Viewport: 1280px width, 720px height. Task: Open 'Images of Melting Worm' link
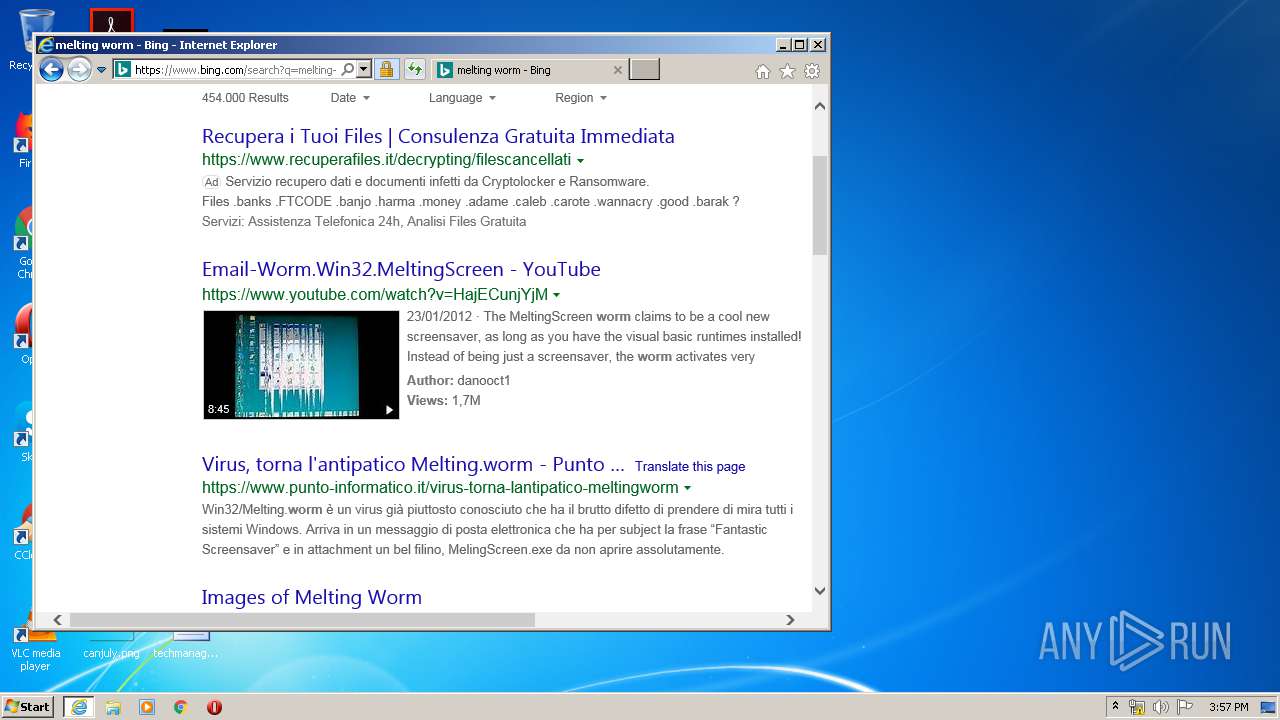[x=312, y=597]
